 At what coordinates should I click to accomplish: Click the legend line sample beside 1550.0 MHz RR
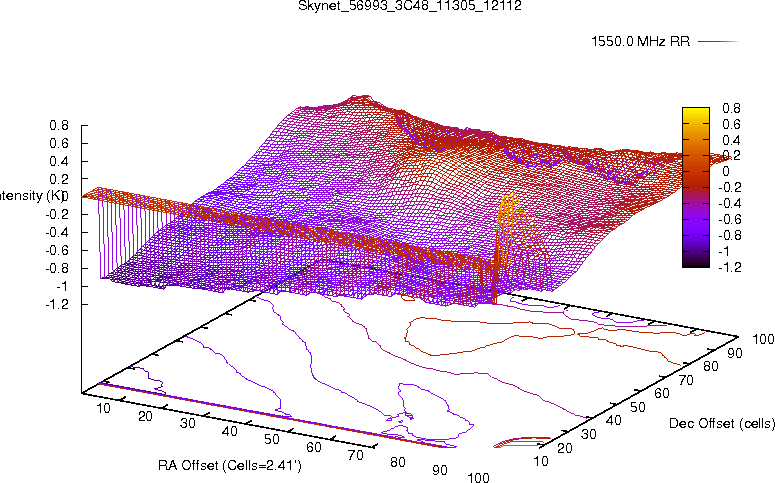719,42
